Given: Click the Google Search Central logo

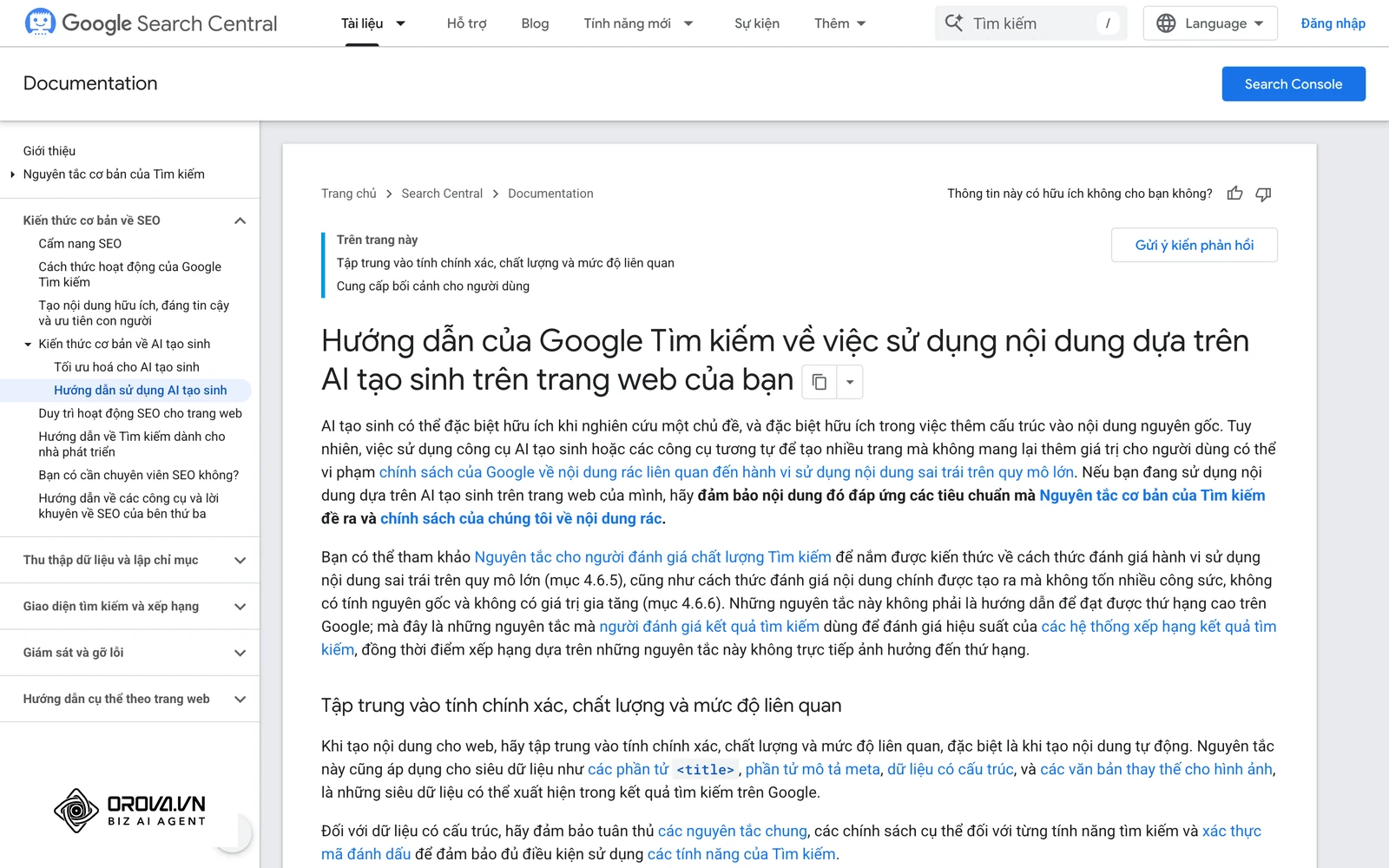Looking at the screenshot, I should pos(151,23).
